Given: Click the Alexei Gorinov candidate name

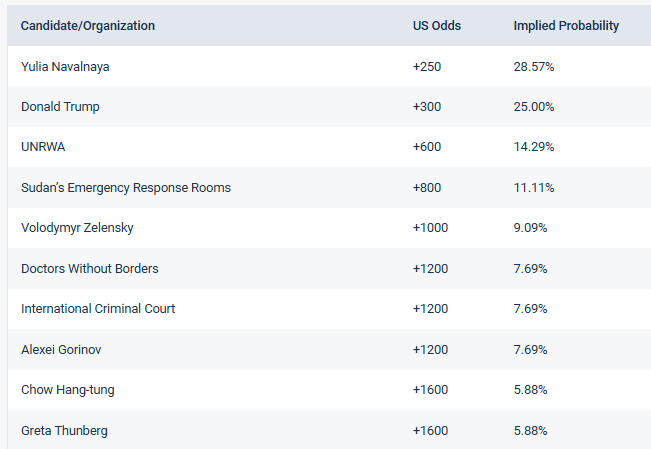Looking at the screenshot, I should point(61,349).
